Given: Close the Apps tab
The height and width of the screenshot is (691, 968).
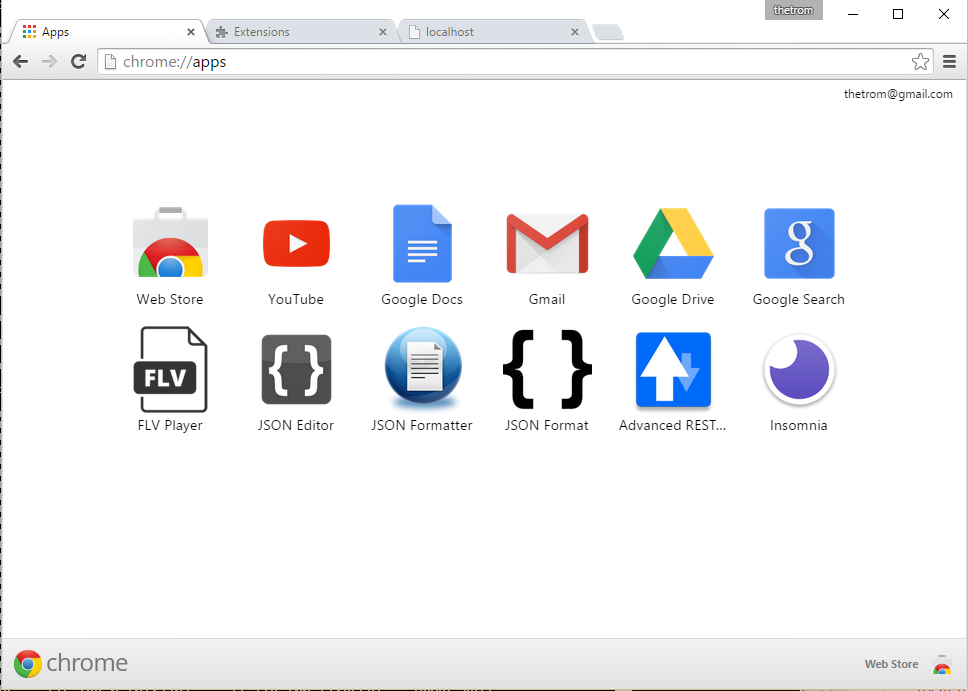Looking at the screenshot, I should point(191,32).
